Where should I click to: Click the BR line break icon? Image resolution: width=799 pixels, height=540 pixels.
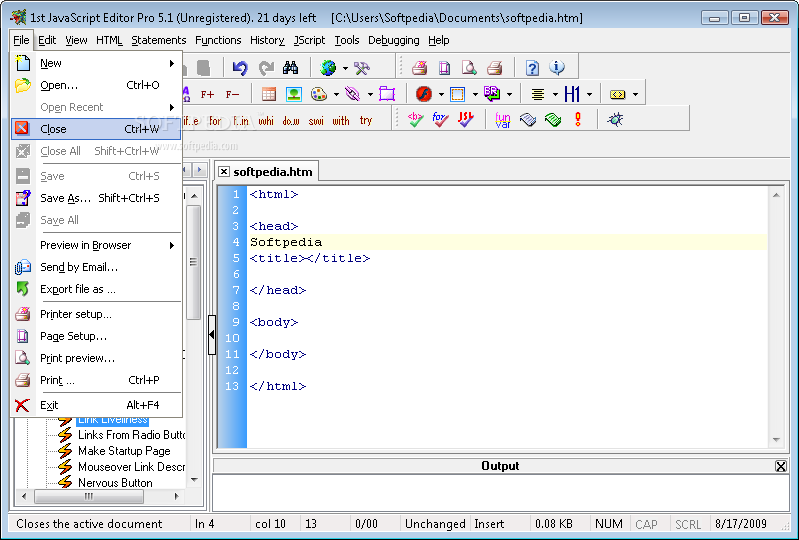pyautogui.click(x=492, y=93)
